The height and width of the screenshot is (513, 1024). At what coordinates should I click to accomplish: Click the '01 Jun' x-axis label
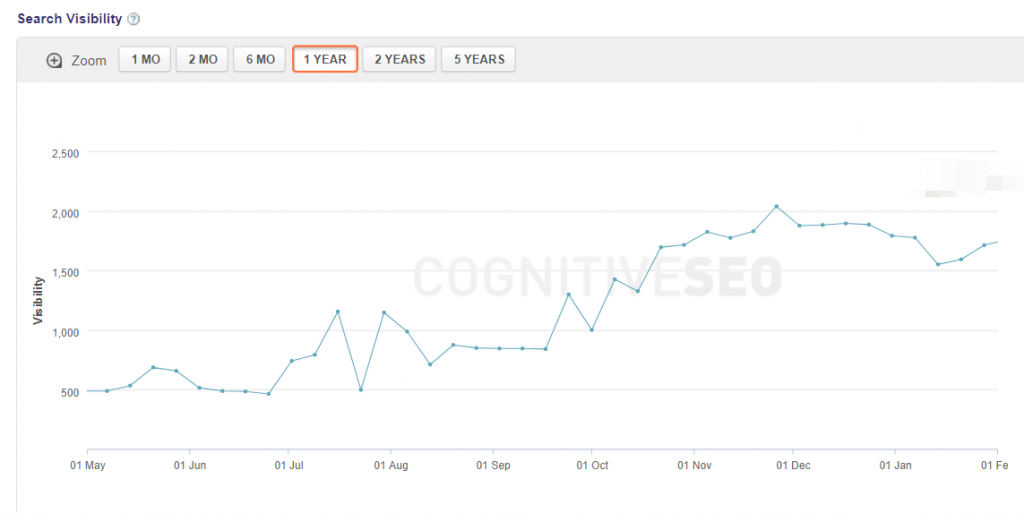pos(190,465)
